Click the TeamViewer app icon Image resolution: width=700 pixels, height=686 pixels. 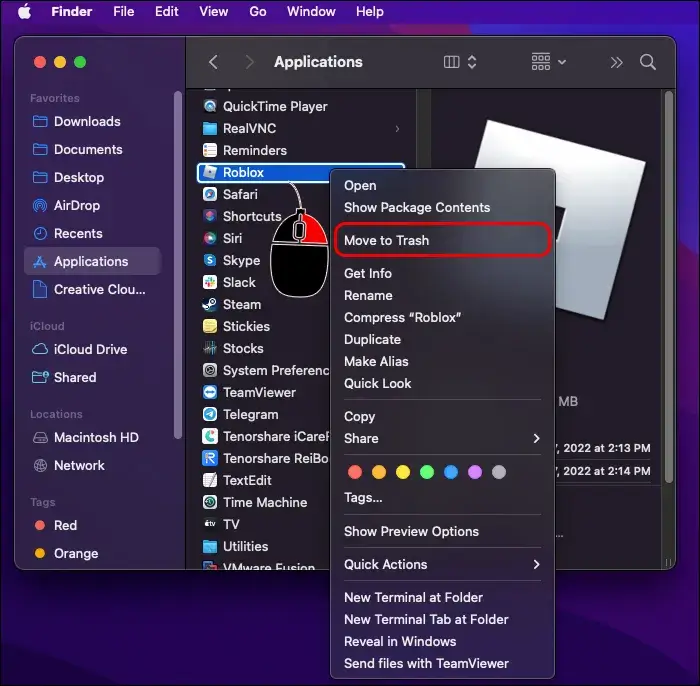pyautogui.click(x=210, y=392)
